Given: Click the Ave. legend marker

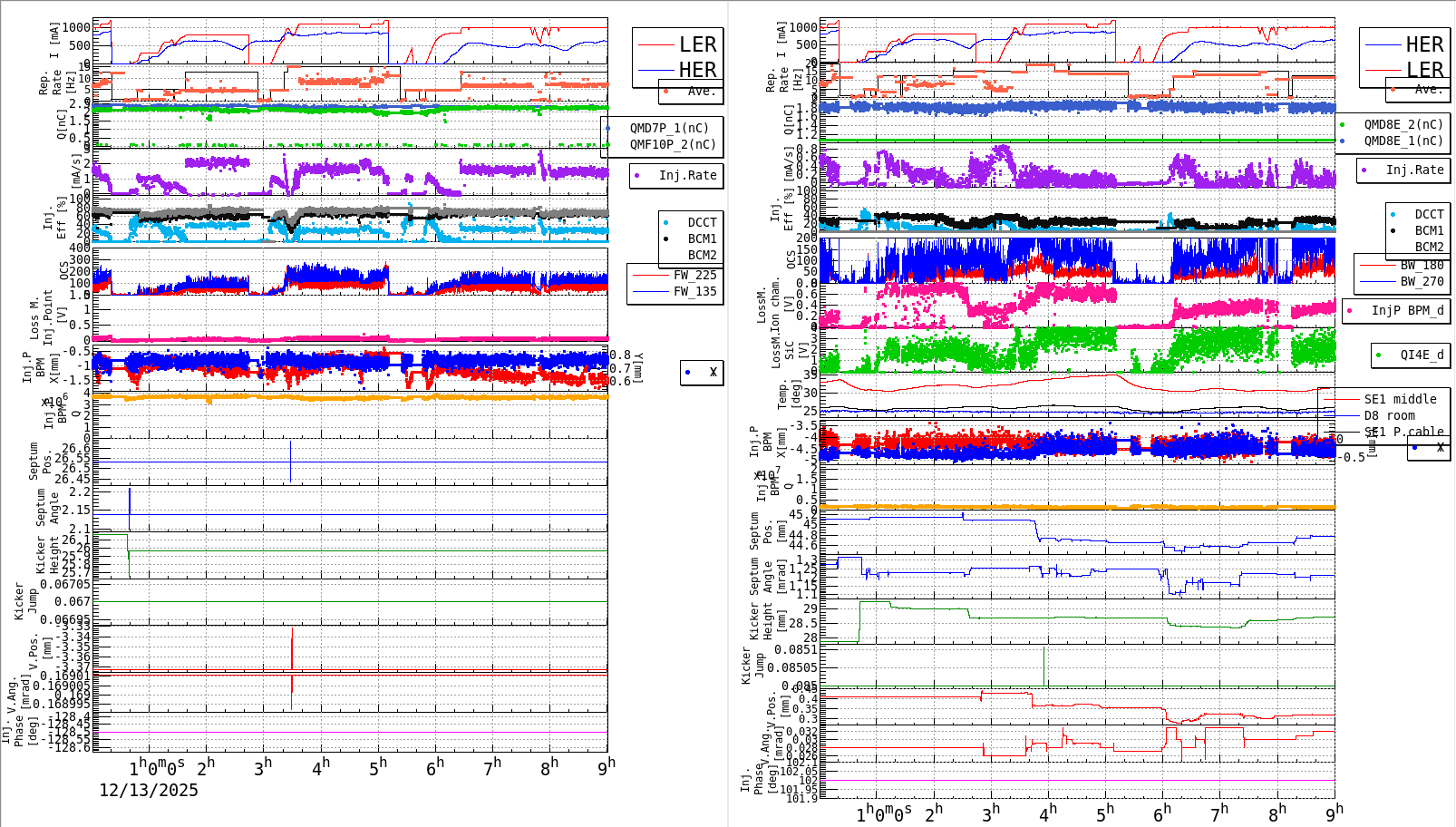Looking at the screenshot, I should point(665,91).
